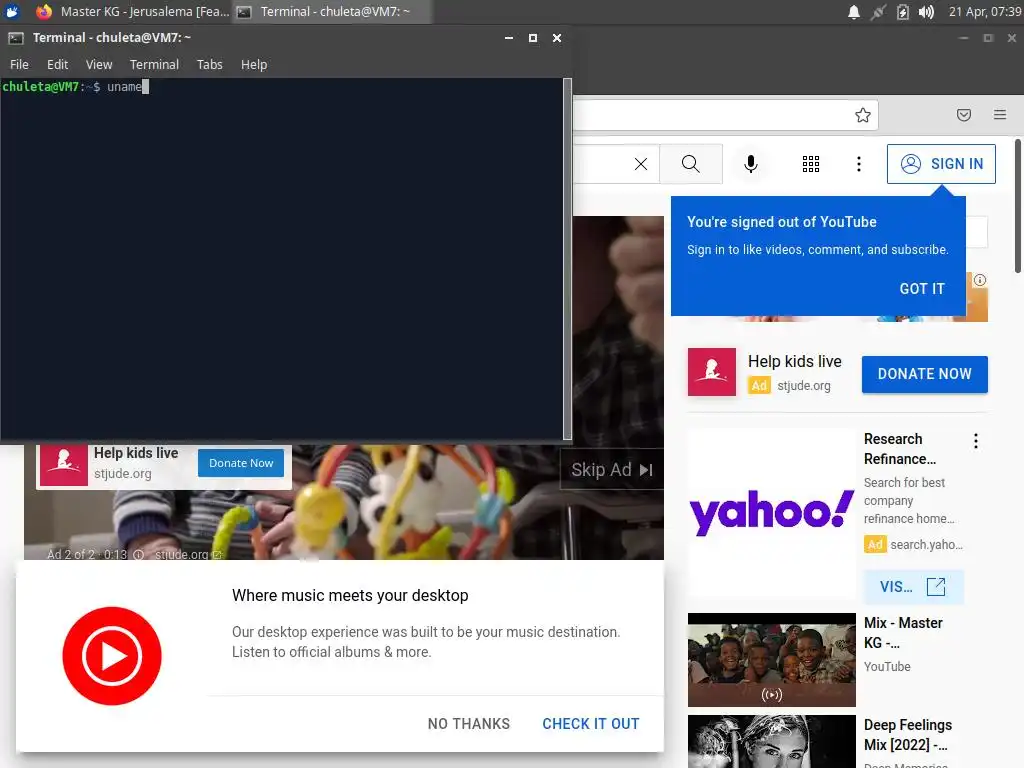Image resolution: width=1024 pixels, height=768 pixels.
Task: Open the Research Refinance ad options menu
Action: pos(976,441)
